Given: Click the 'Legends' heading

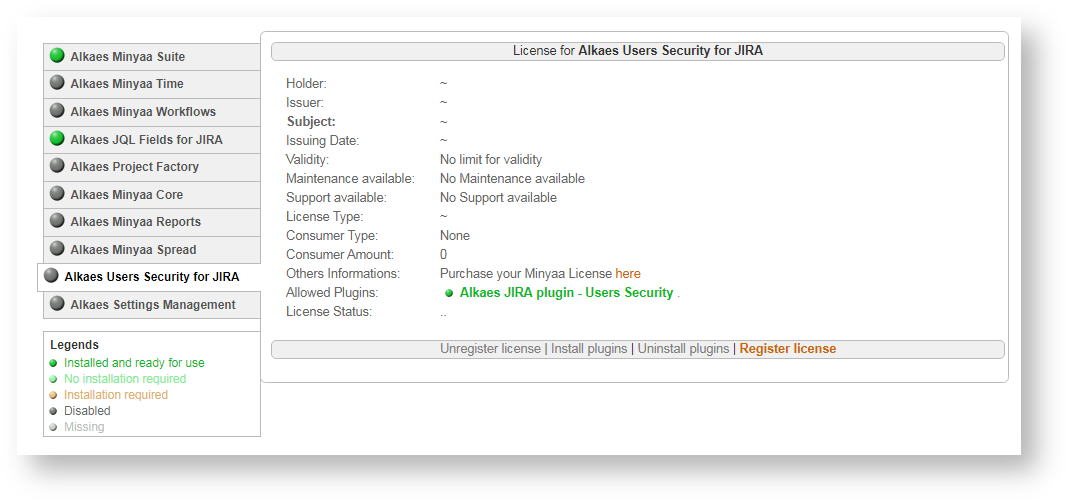Looking at the screenshot, I should 74,345.
